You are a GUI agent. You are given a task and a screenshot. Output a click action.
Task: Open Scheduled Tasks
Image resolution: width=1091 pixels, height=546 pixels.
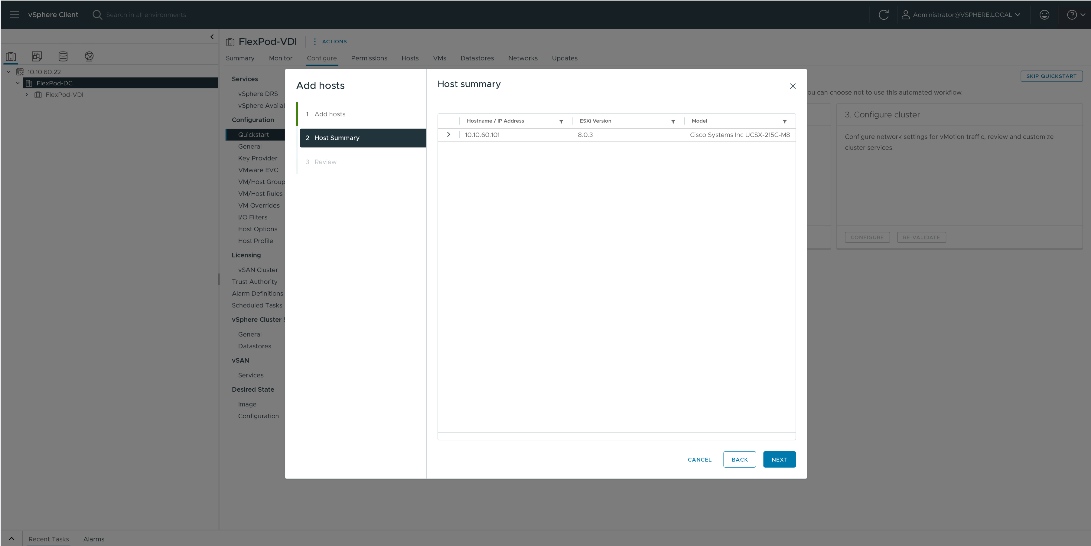(256, 305)
